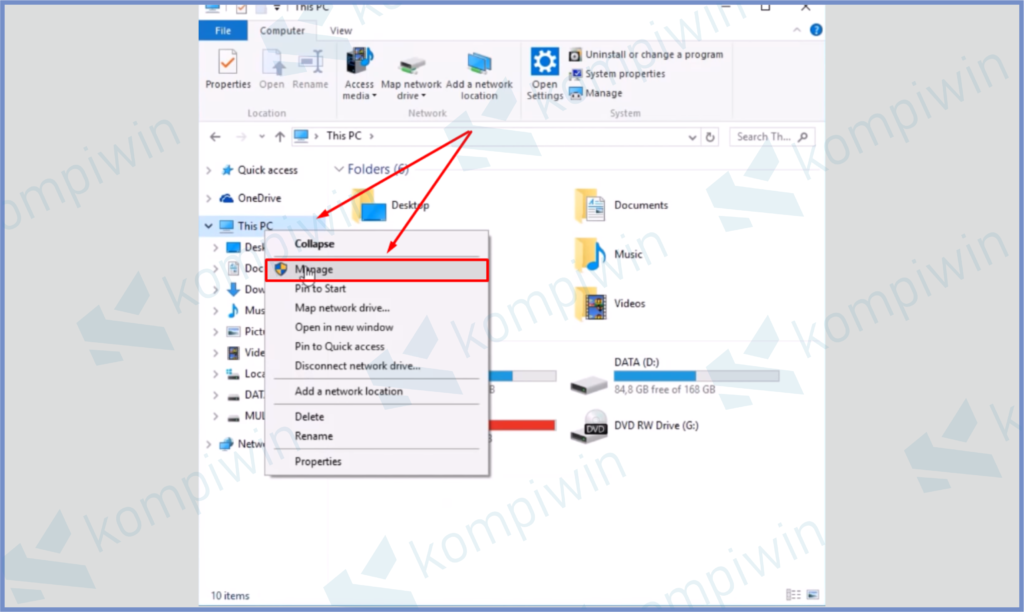Image resolution: width=1024 pixels, height=612 pixels.
Task: Open the Access media ribbon dropdown
Action: pyautogui.click(x=359, y=76)
